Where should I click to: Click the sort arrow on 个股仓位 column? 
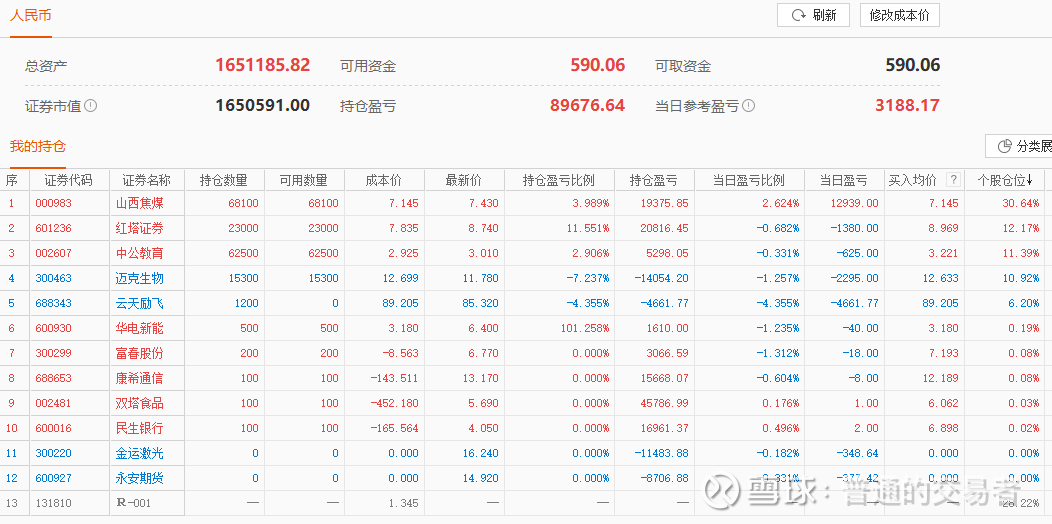pos(1030,180)
